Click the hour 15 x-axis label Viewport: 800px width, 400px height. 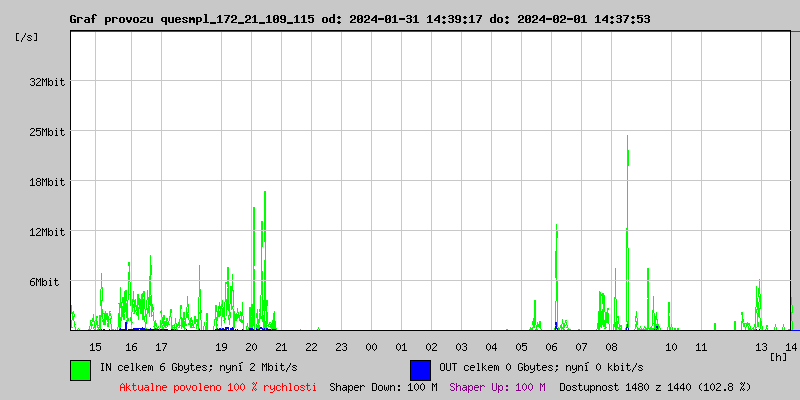tap(95, 346)
